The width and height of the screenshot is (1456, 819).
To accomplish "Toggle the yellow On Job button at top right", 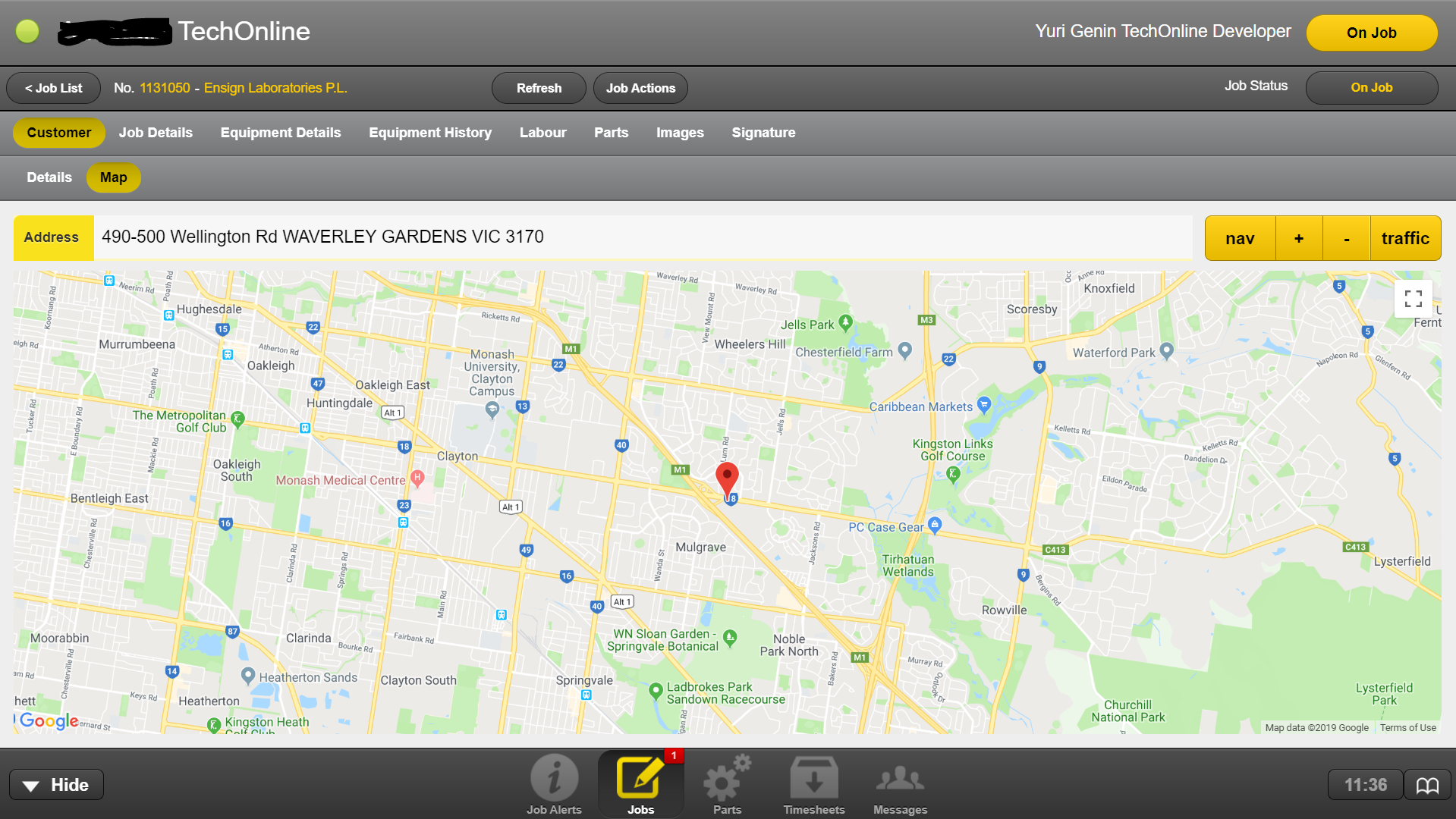I will [x=1372, y=33].
